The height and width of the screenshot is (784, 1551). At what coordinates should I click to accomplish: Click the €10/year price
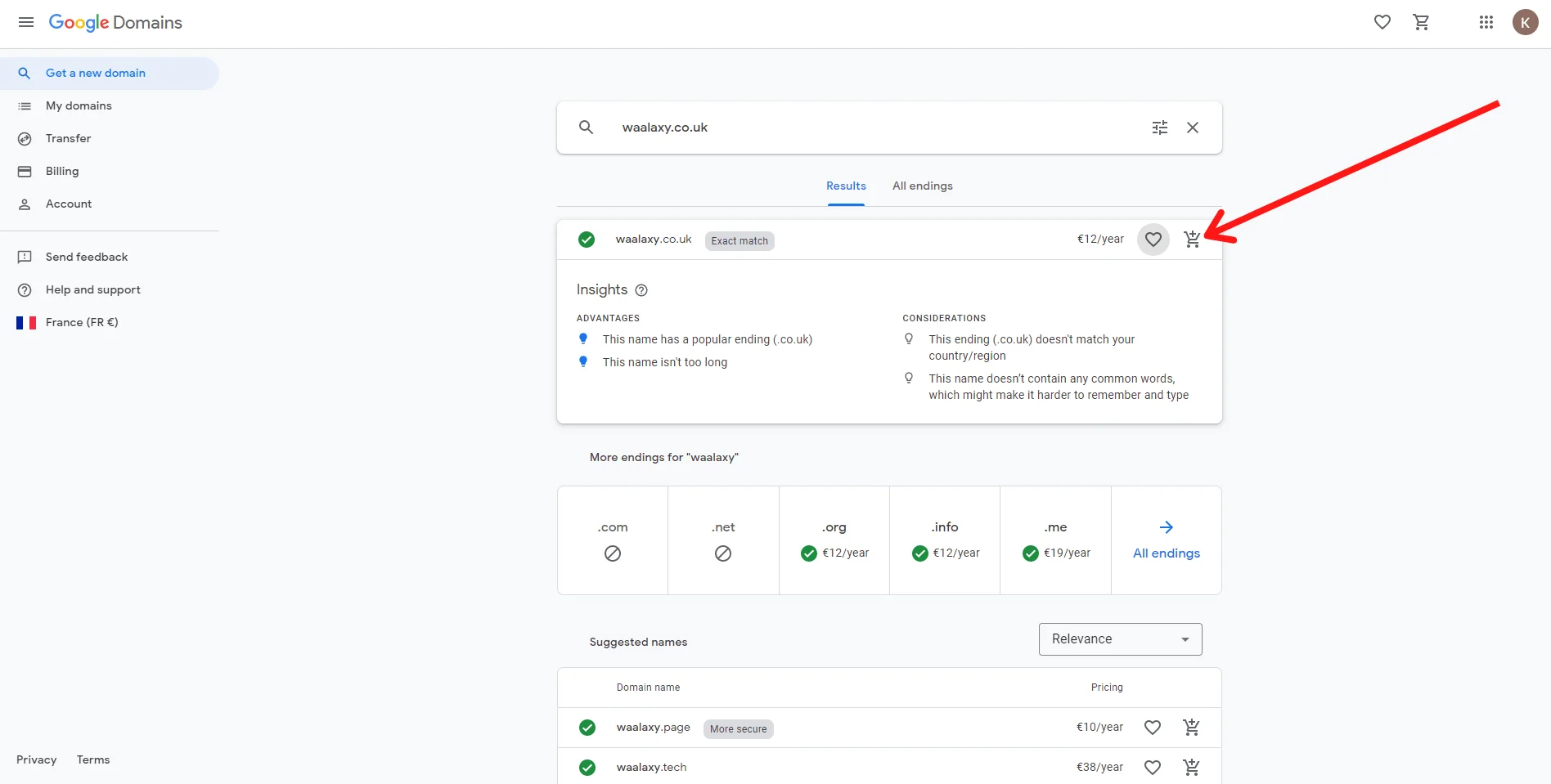(x=1099, y=728)
